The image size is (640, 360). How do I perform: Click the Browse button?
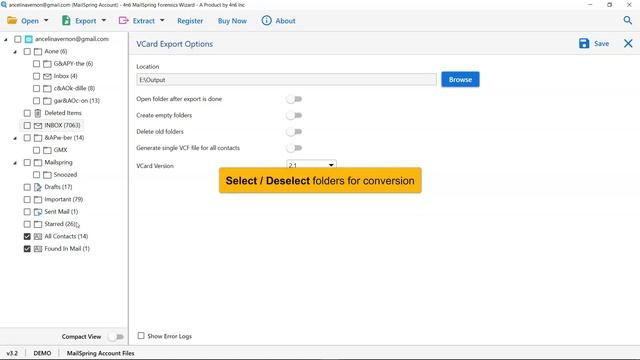460,80
